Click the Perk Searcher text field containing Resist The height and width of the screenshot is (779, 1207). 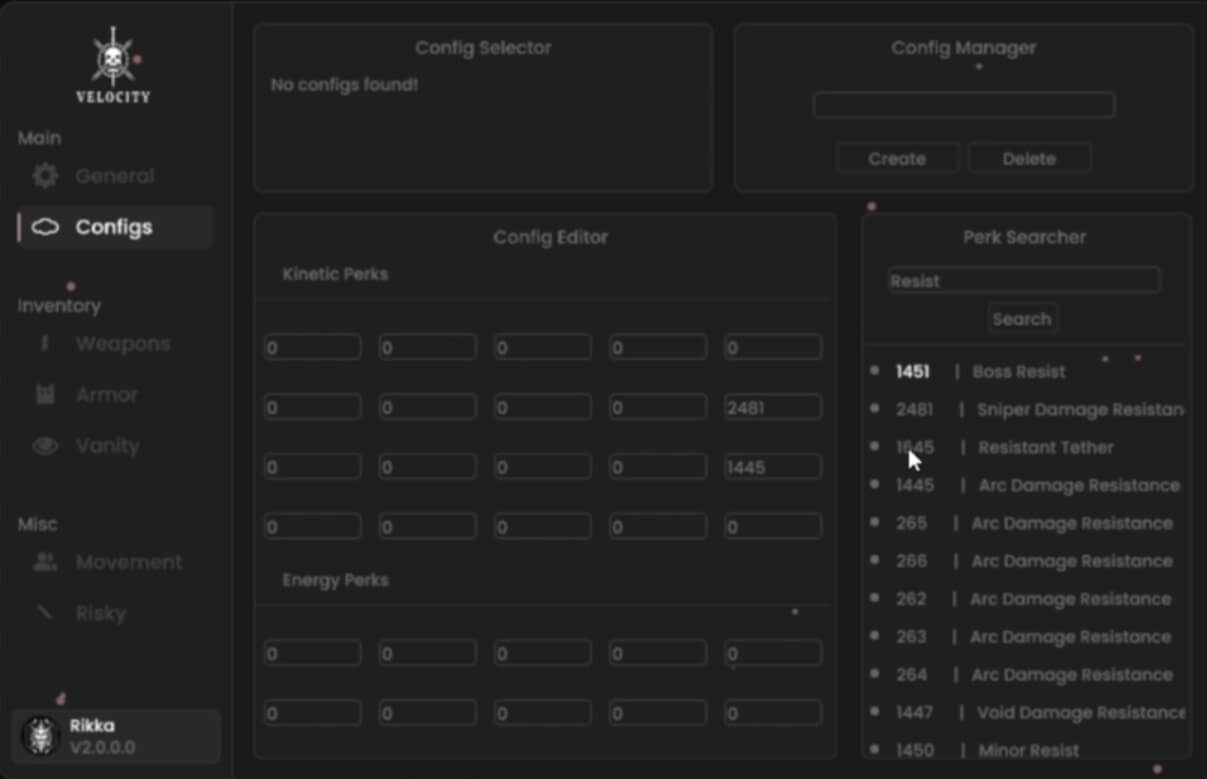pyautogui.click(x=1023, y=281)
